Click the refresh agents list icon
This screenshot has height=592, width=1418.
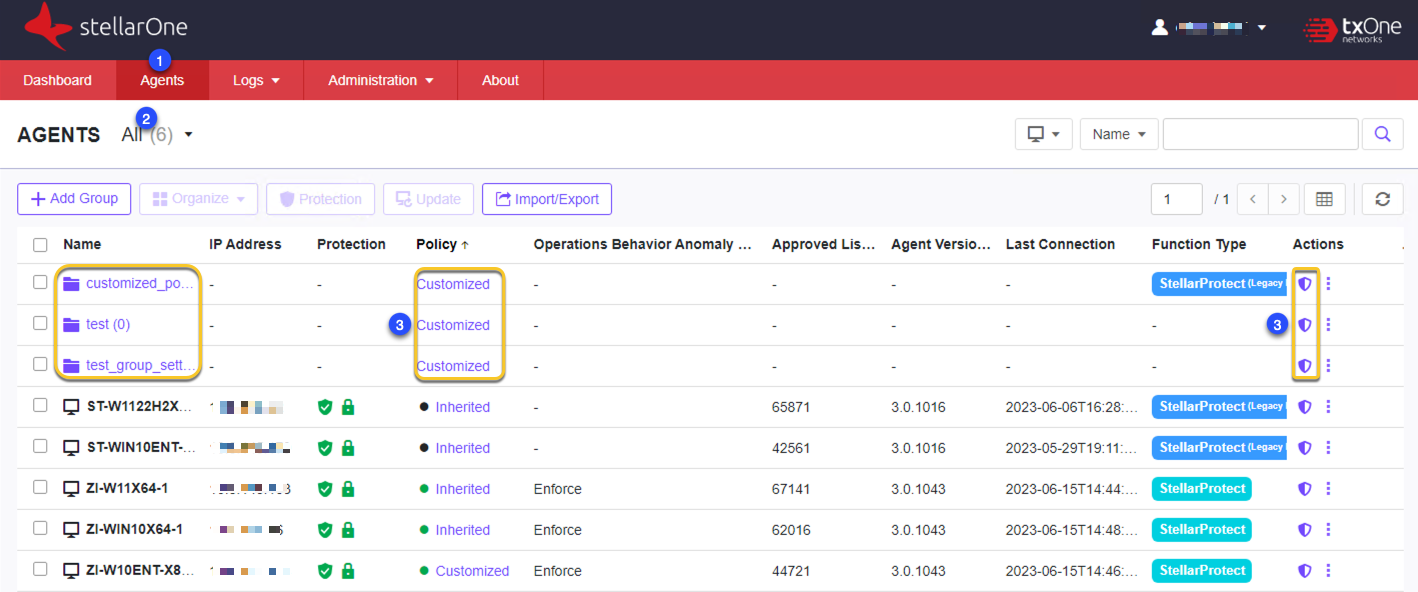[x=1382, y=199]
